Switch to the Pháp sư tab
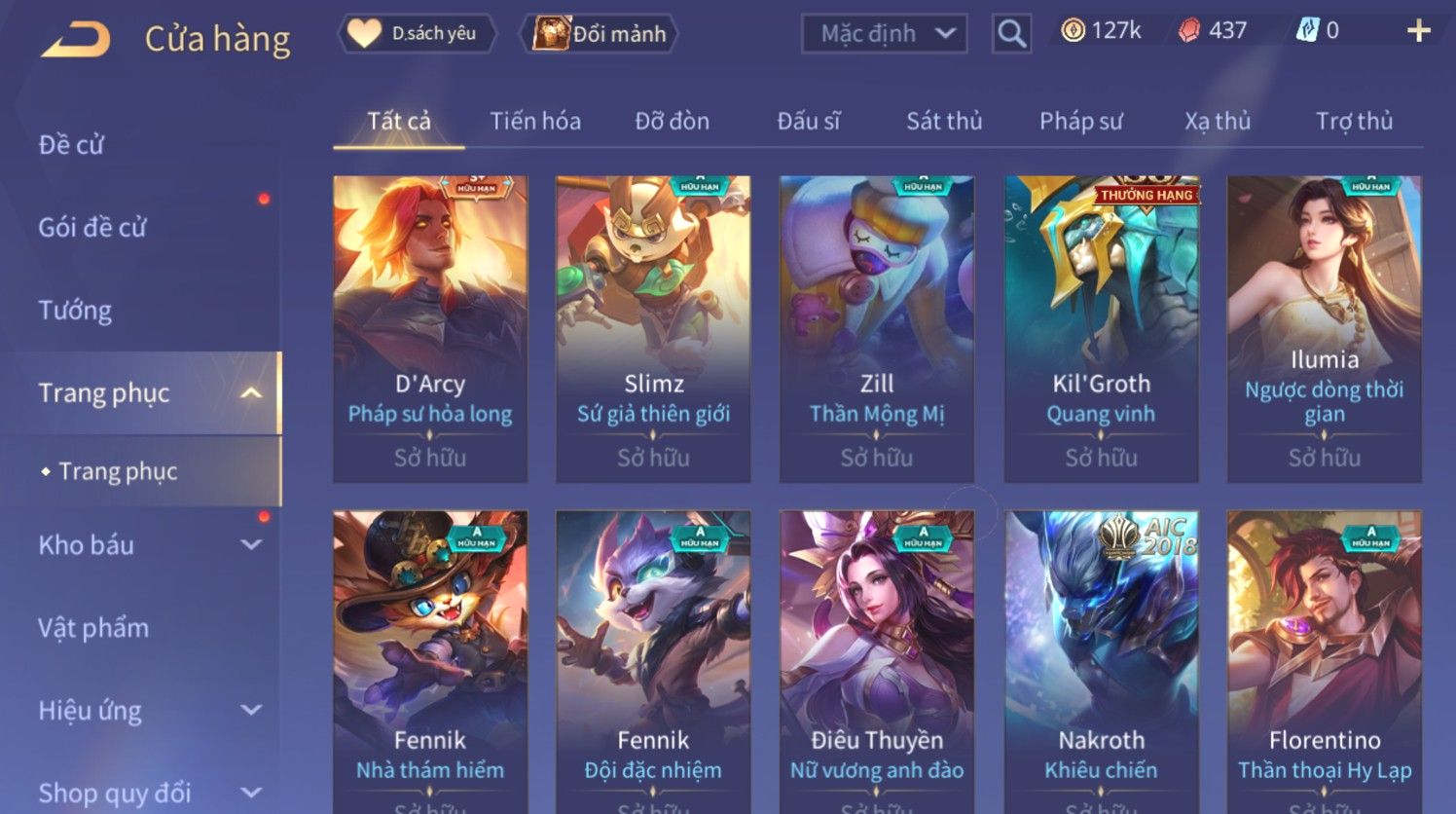The image size is (1456, 814). pos(1080,122)
